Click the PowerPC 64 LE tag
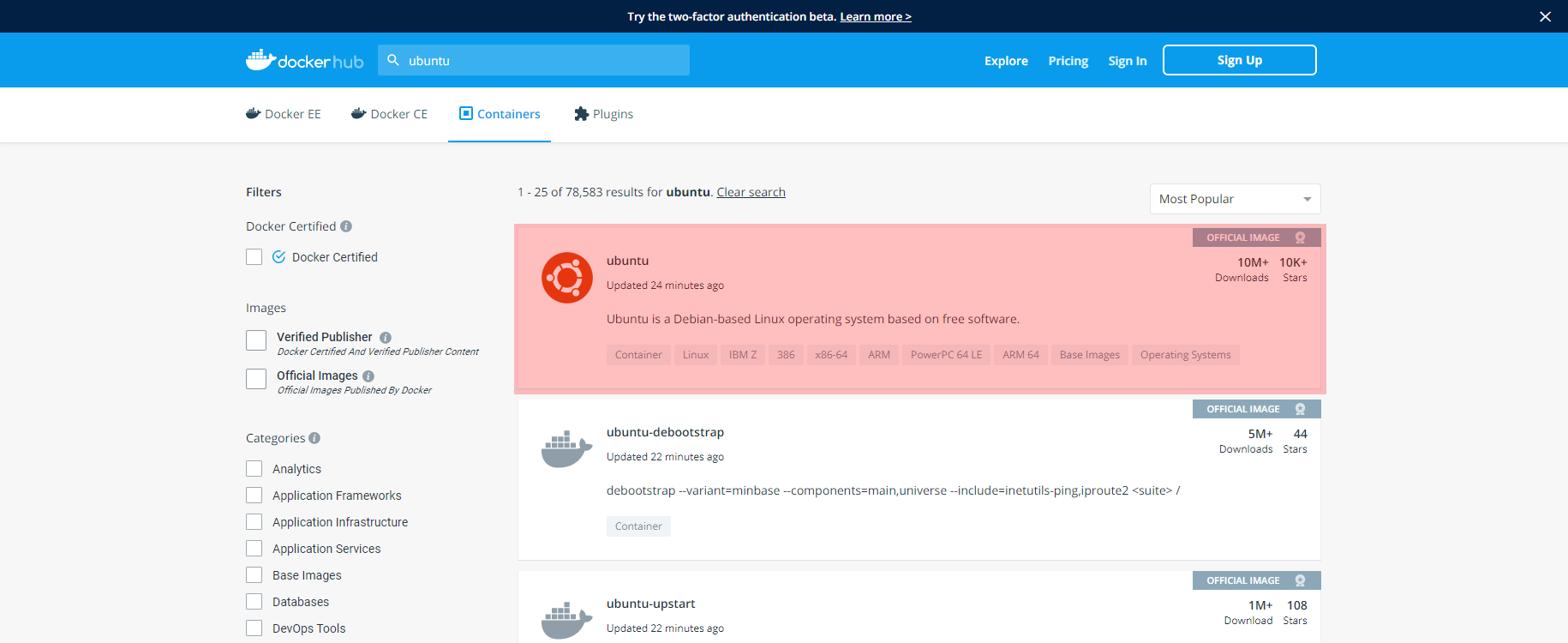This screenshot has width=1568, height=643. coord(947,355)
